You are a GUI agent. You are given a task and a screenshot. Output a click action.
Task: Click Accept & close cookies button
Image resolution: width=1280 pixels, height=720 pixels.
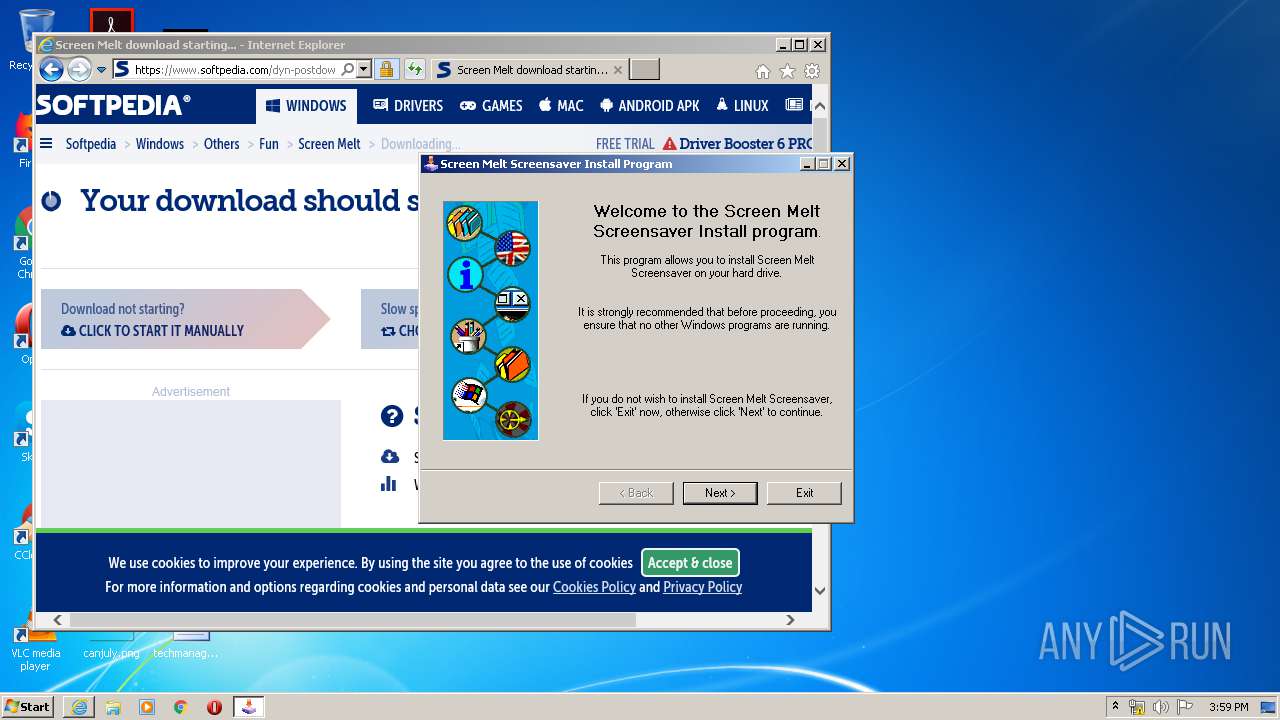690,563
